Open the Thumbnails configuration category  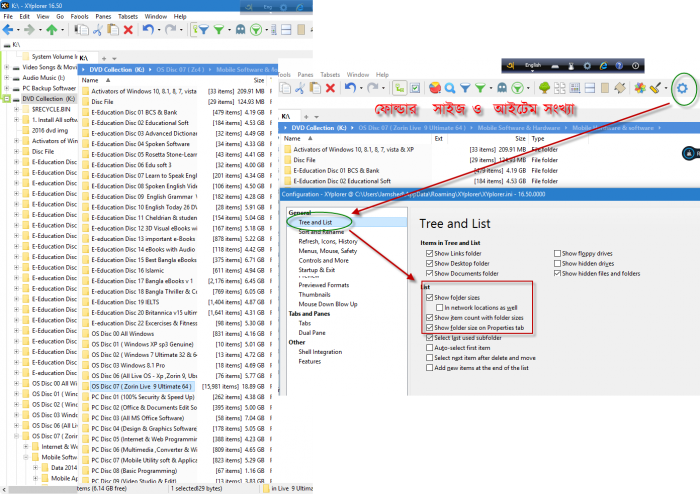[x=314, y=295]
